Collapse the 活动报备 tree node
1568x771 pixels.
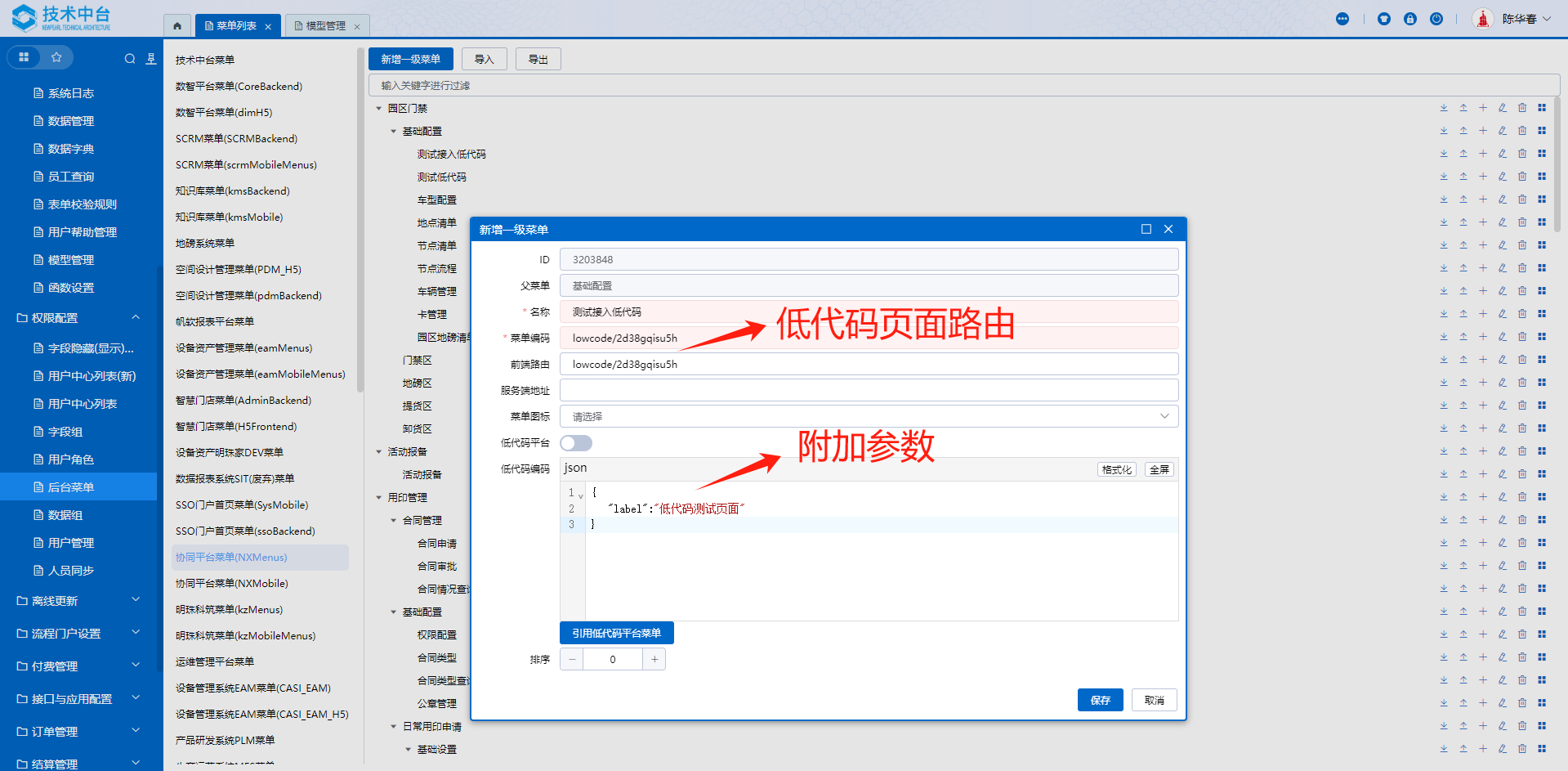click(379, 452)
